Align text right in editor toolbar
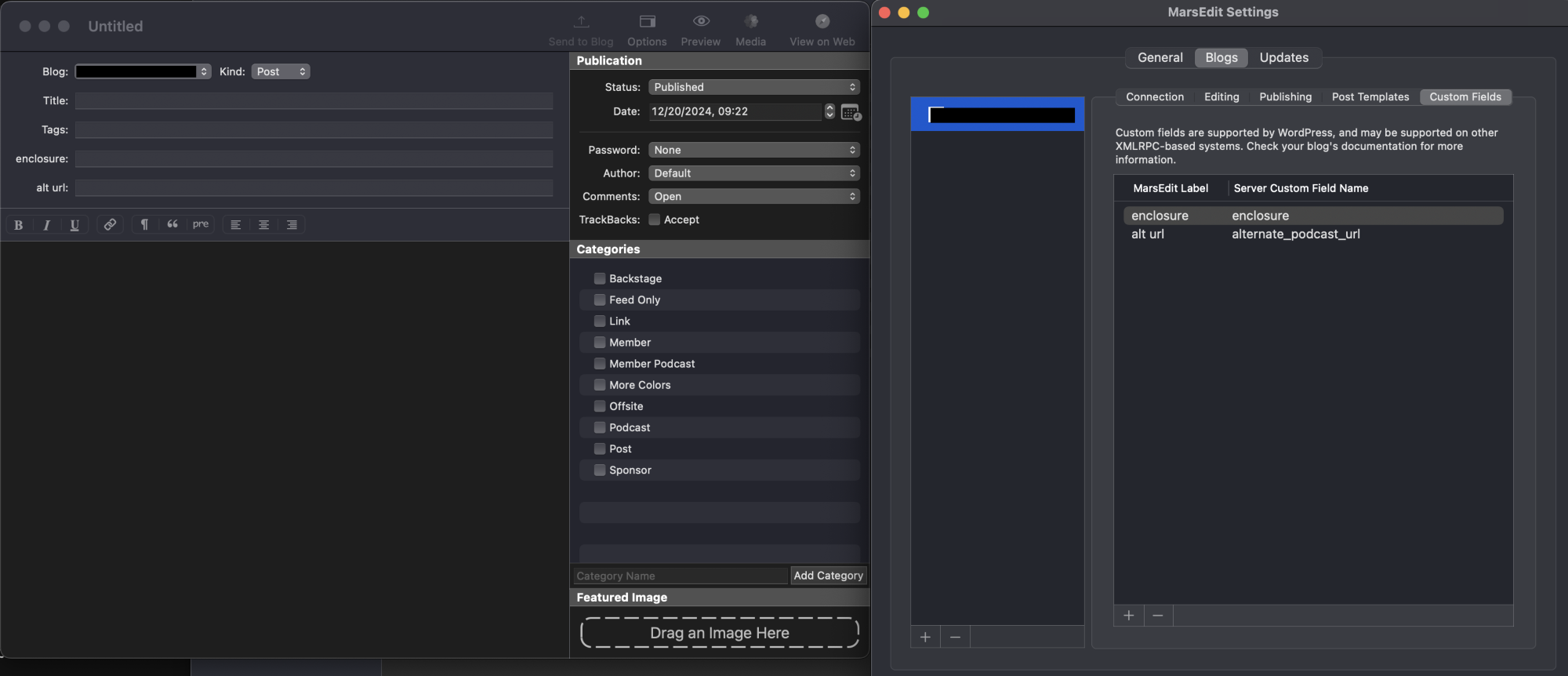The height and width of the screenshot is (676, 1568). pyautogui.click(x=292, y=224)
